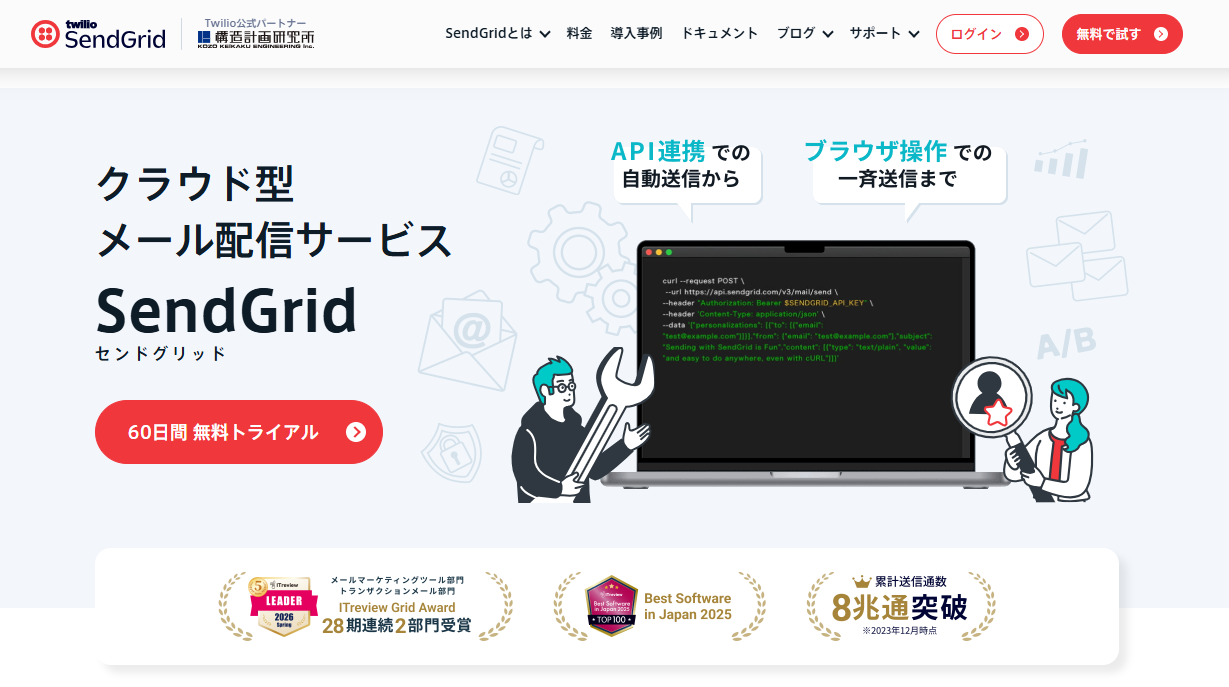The width and height of the screenshot is (1229, 687).
Task: Open the ドキュメント menu link
Action: pos(719,33)
